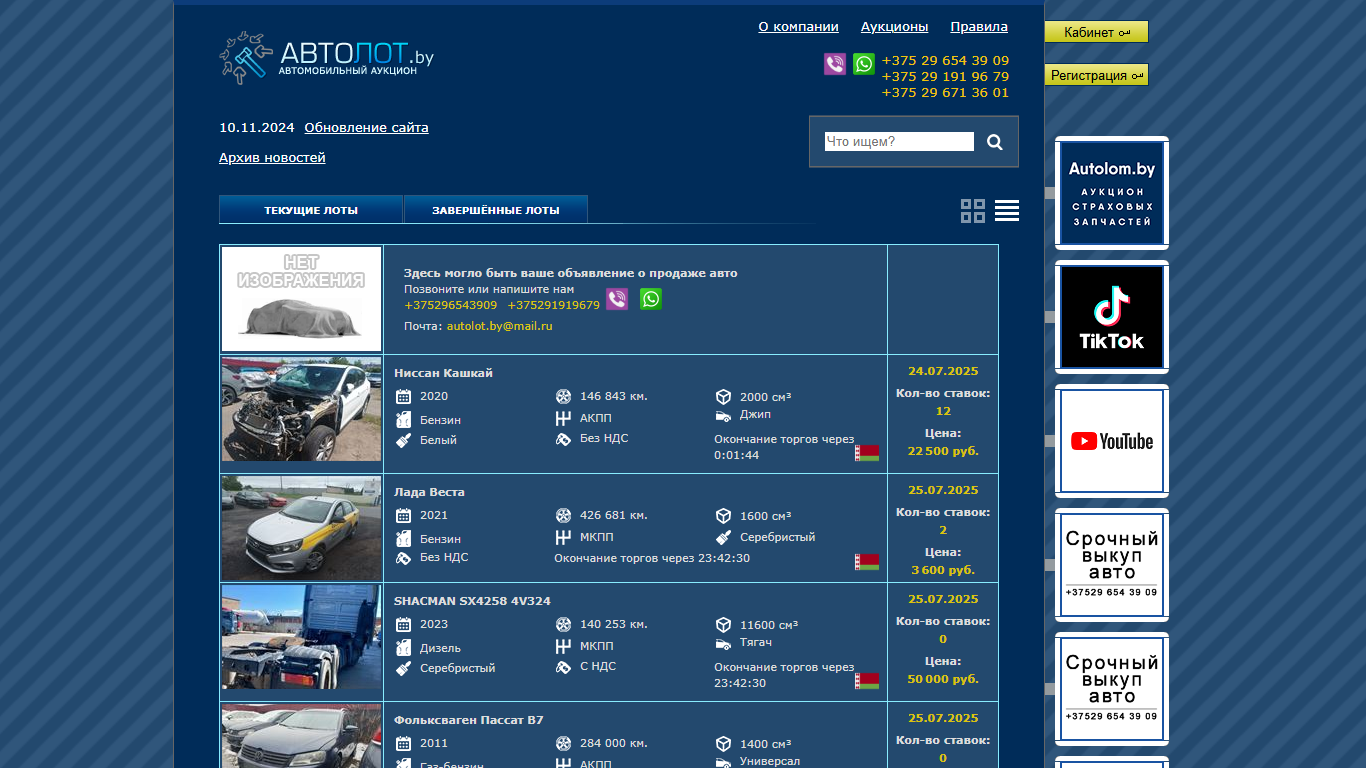Screen dimensions: 1366x768
Task: Switch to list view layout
Action: 1007,211
